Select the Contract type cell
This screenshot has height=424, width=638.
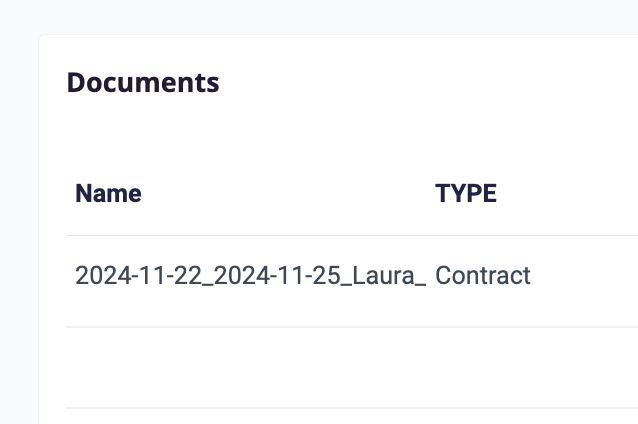click(x=483, y=275)
